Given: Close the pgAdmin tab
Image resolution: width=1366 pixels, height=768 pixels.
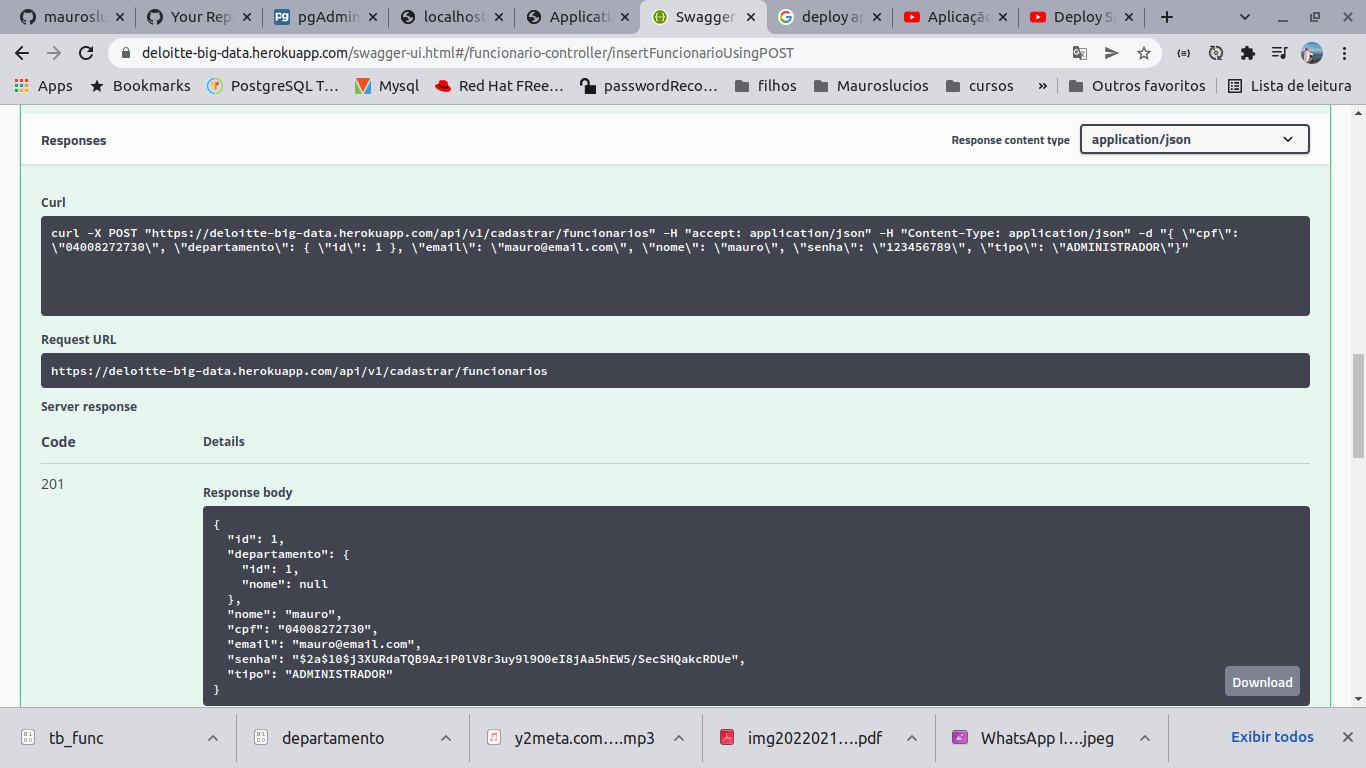Looking at the screenshot, I should click(372, 17).
